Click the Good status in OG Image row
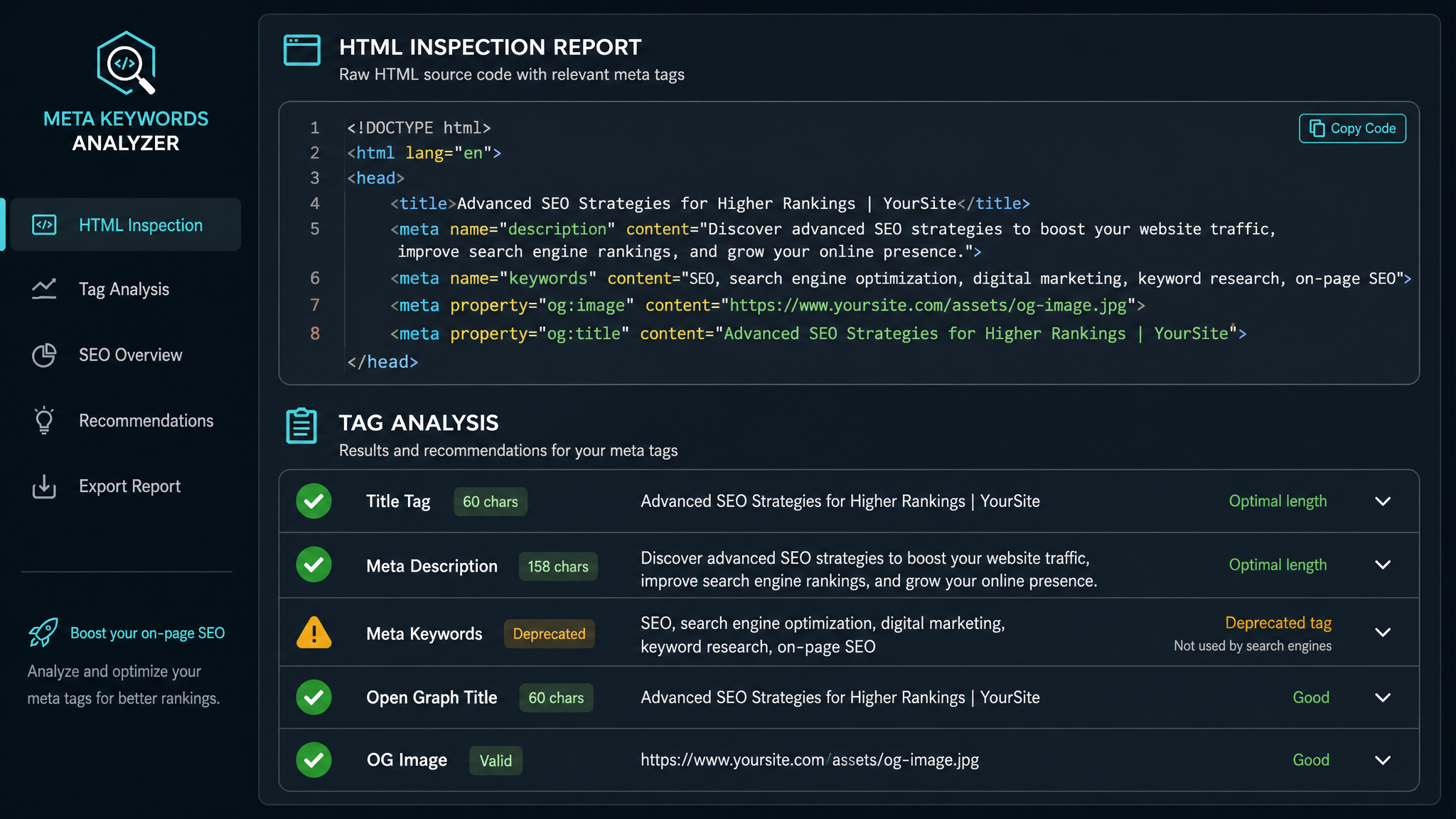Screen dimensions: 1456x819 (x=1311, y=760)
